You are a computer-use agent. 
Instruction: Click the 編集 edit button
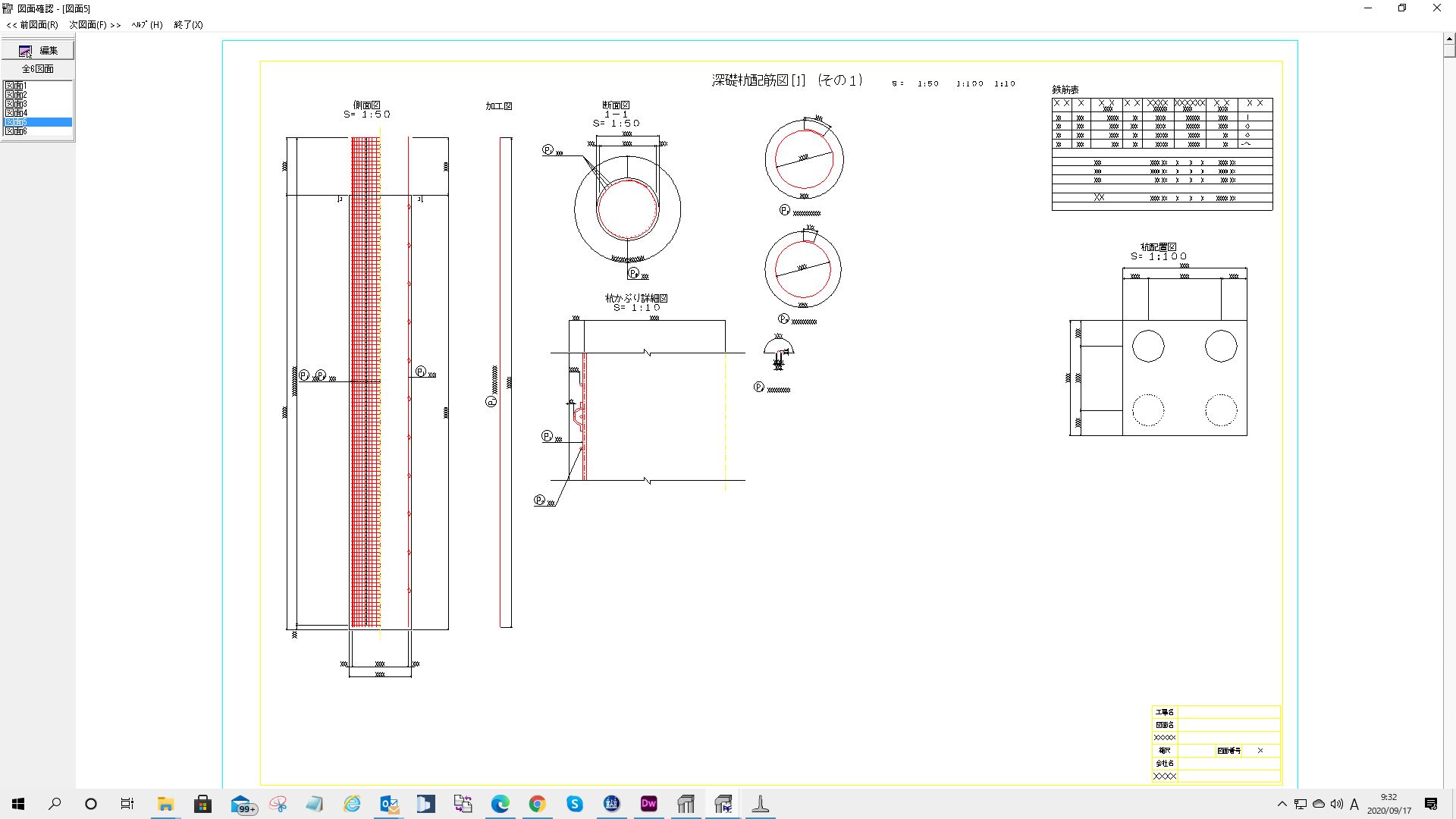pos(38,50)
